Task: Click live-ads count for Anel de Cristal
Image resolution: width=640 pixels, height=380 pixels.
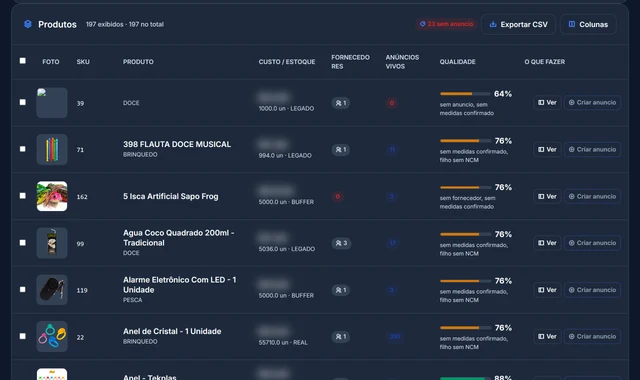Action: (394, 337)
